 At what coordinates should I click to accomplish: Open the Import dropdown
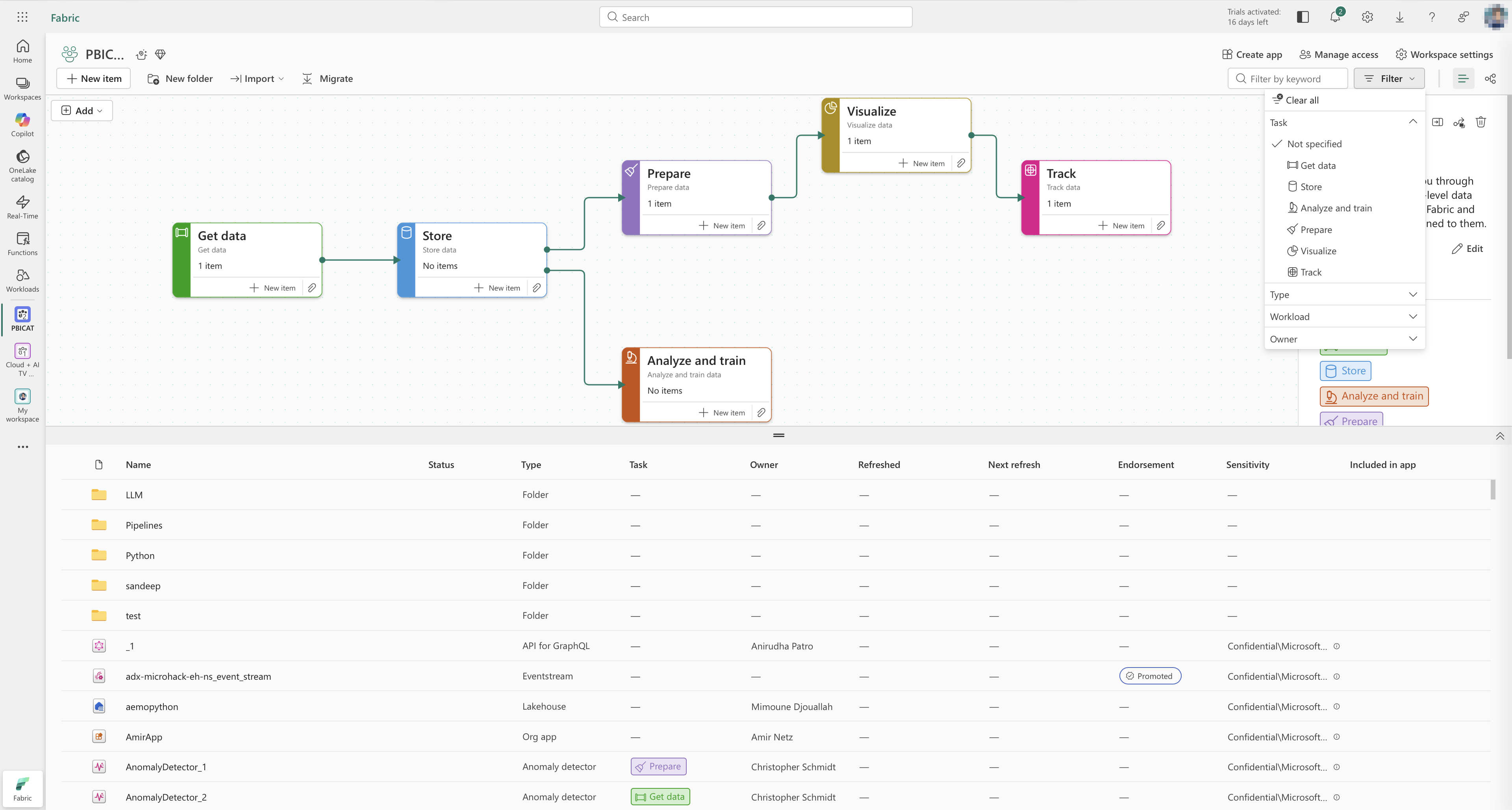coord(257,79)
